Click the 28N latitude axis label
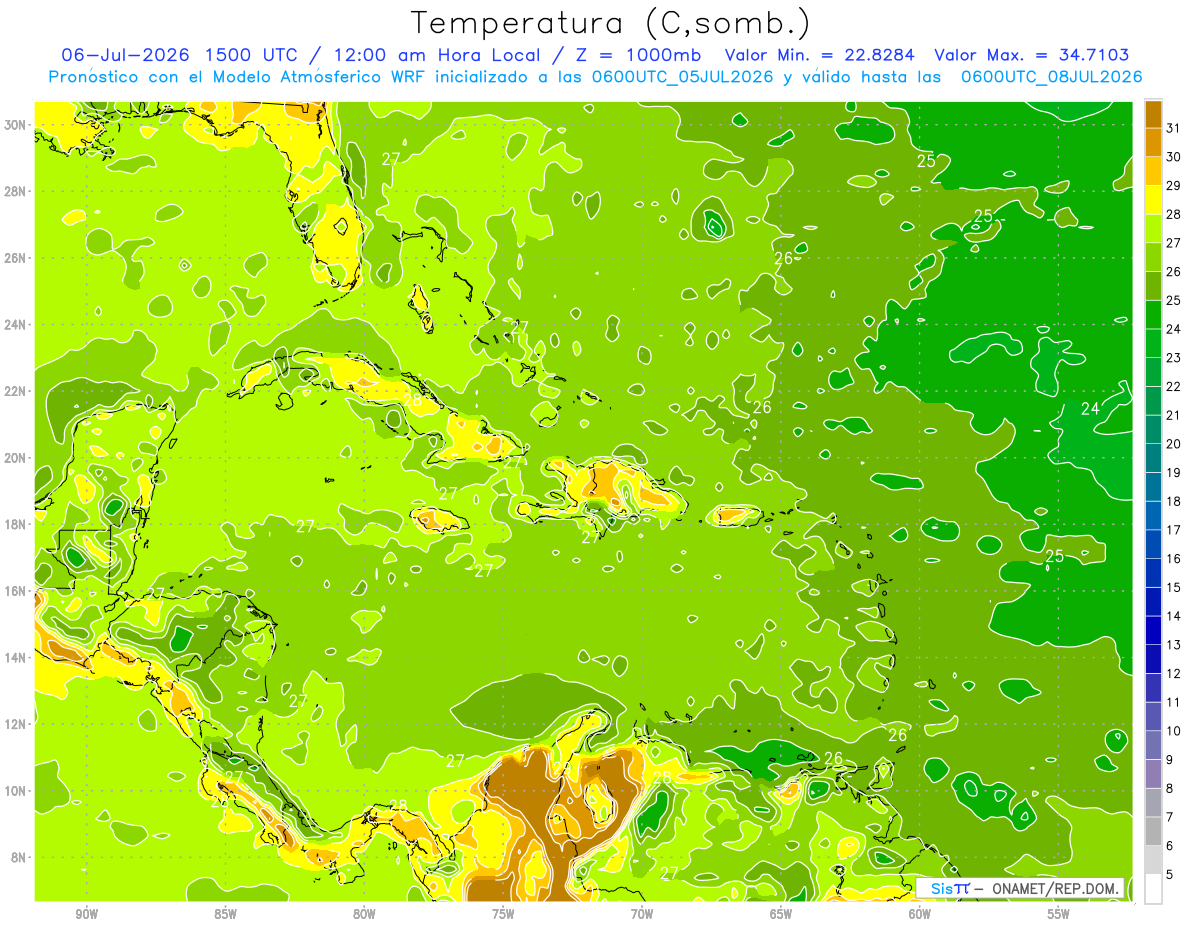Image resolution: width=1200 pixels, height=927 pixels. (x=16, y=191)
